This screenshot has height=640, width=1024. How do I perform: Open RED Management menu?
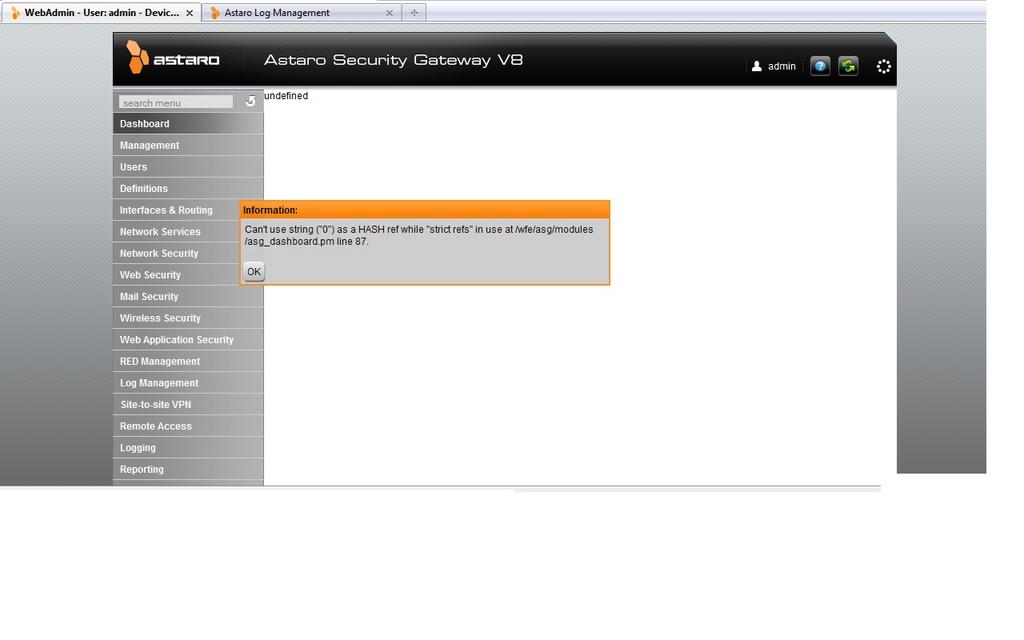[x=188, y=360]
